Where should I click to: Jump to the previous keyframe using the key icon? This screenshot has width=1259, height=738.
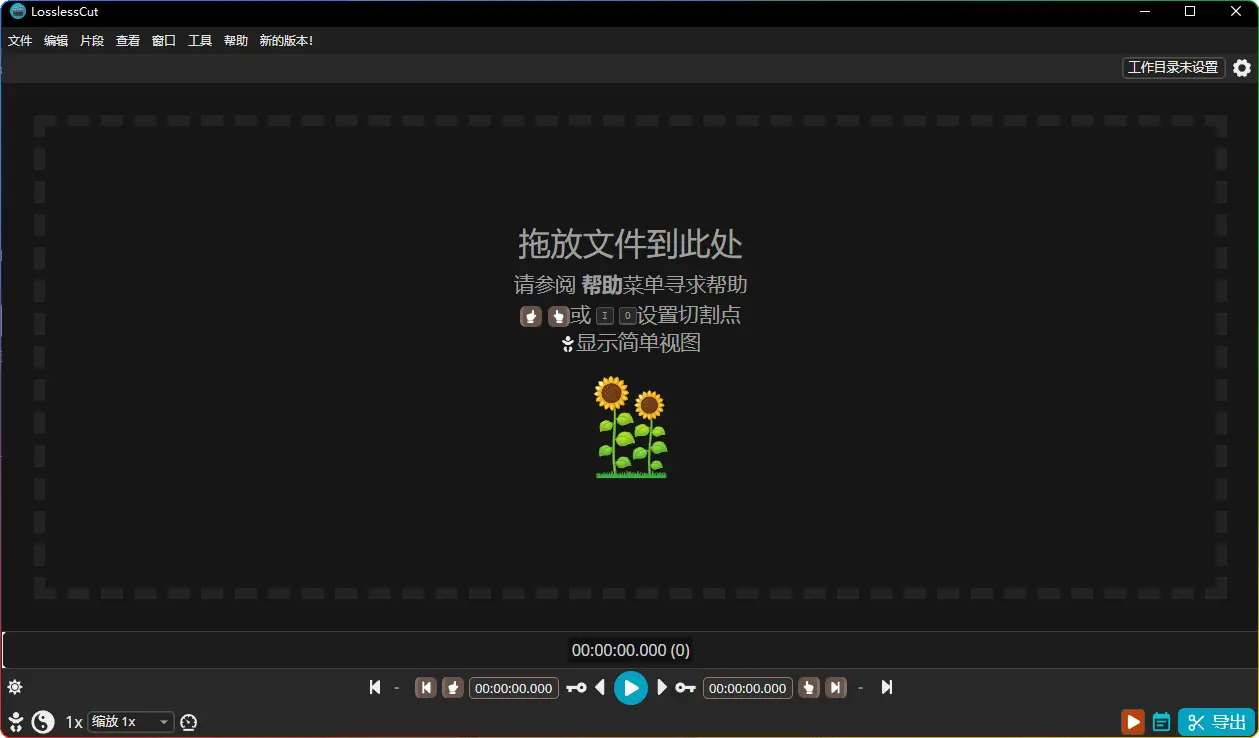pyautogui.click(x=576, y=688)
